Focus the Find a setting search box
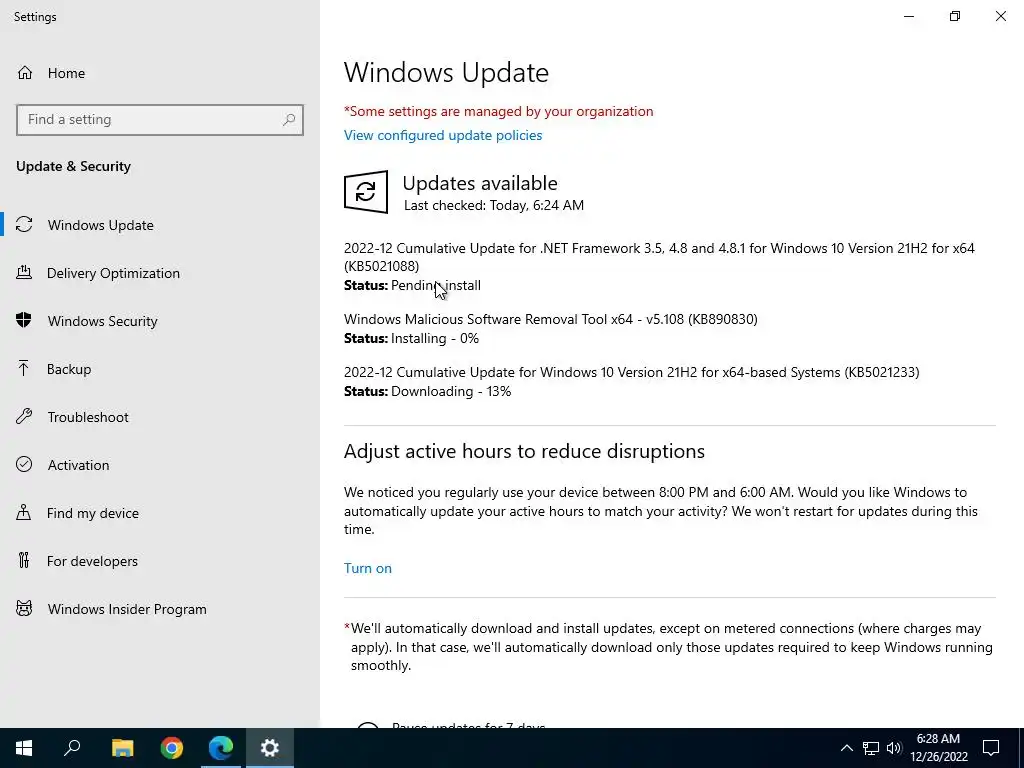Image resolution: width=1024 pixels, height=768 pixels. pos(160,120)
